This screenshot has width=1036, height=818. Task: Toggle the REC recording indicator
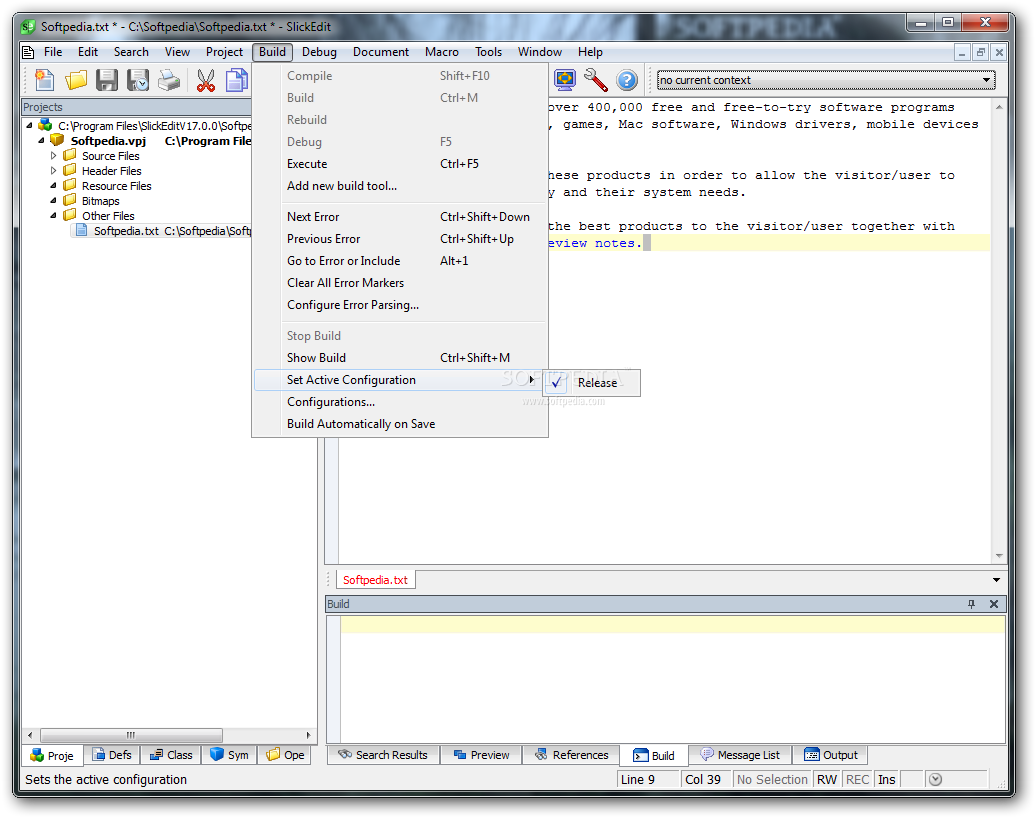[x=858, y=780]
